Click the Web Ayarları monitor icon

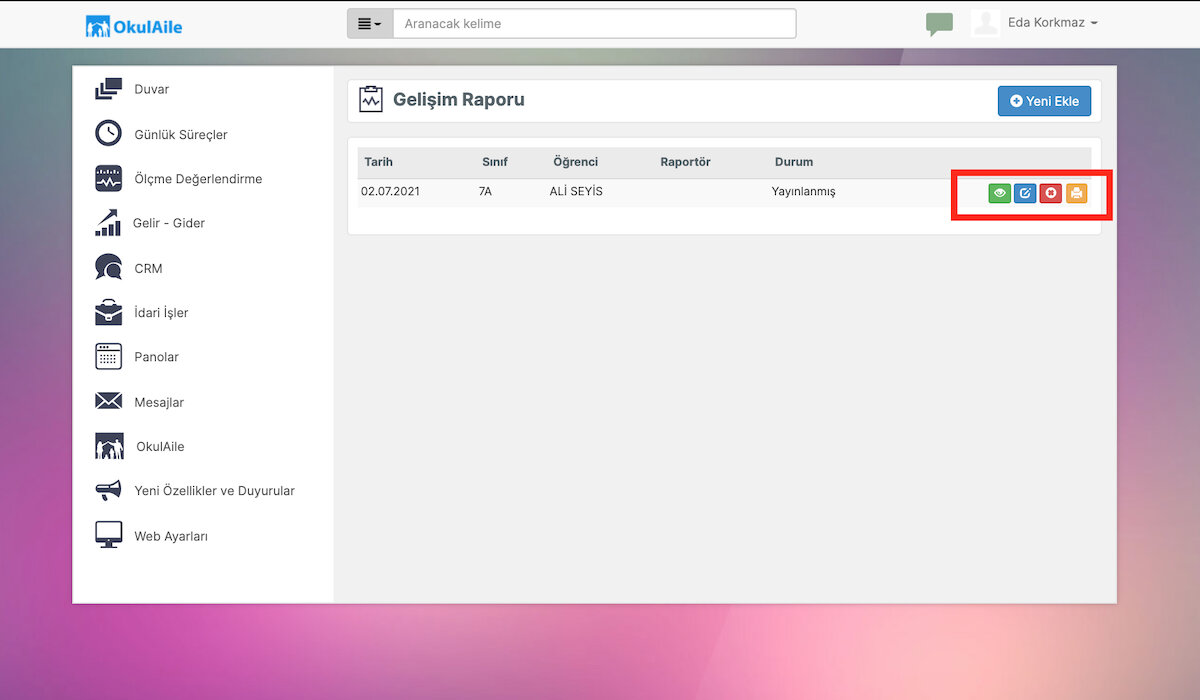coord(108,535)
